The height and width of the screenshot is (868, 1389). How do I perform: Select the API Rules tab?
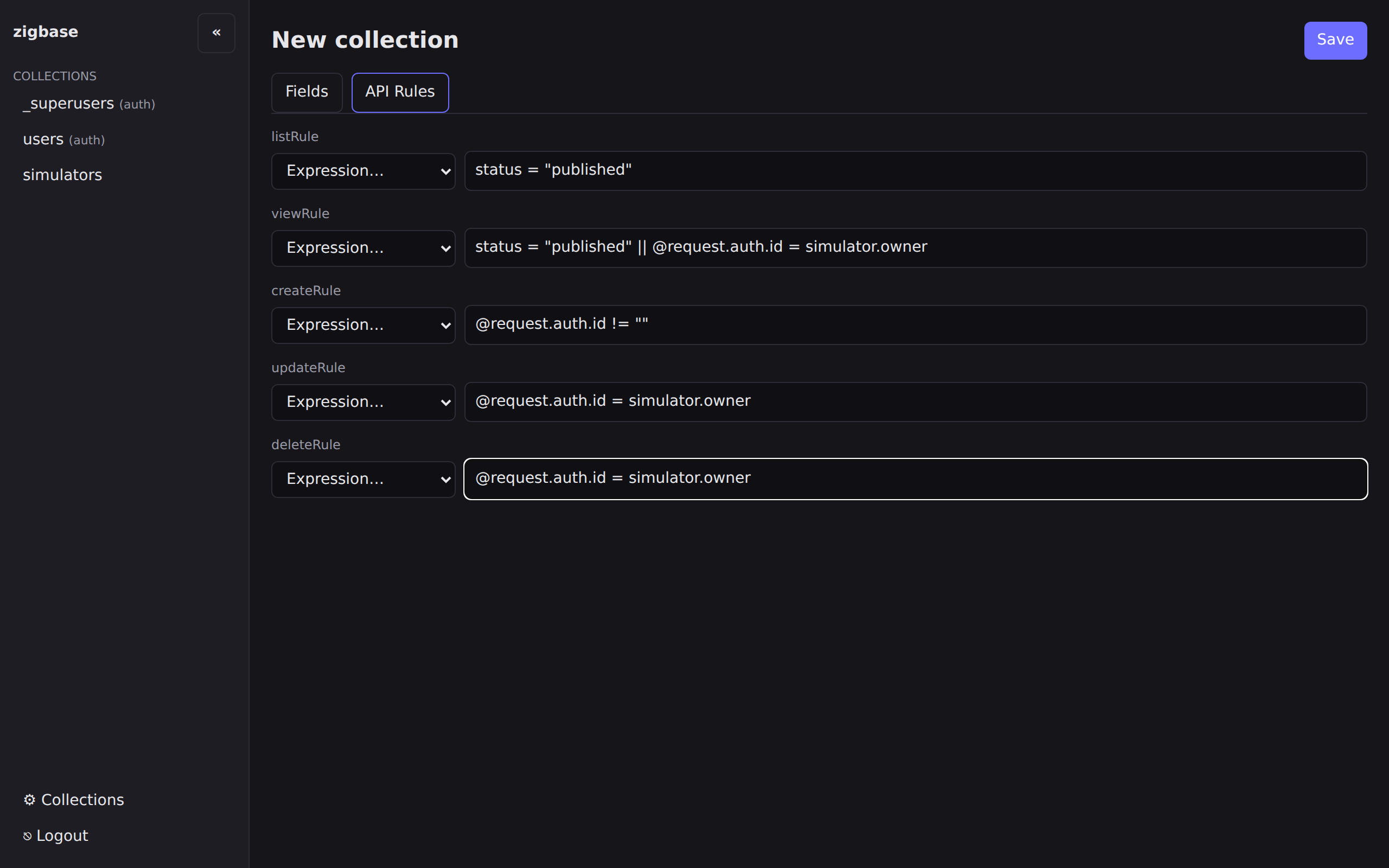[400, 92]
